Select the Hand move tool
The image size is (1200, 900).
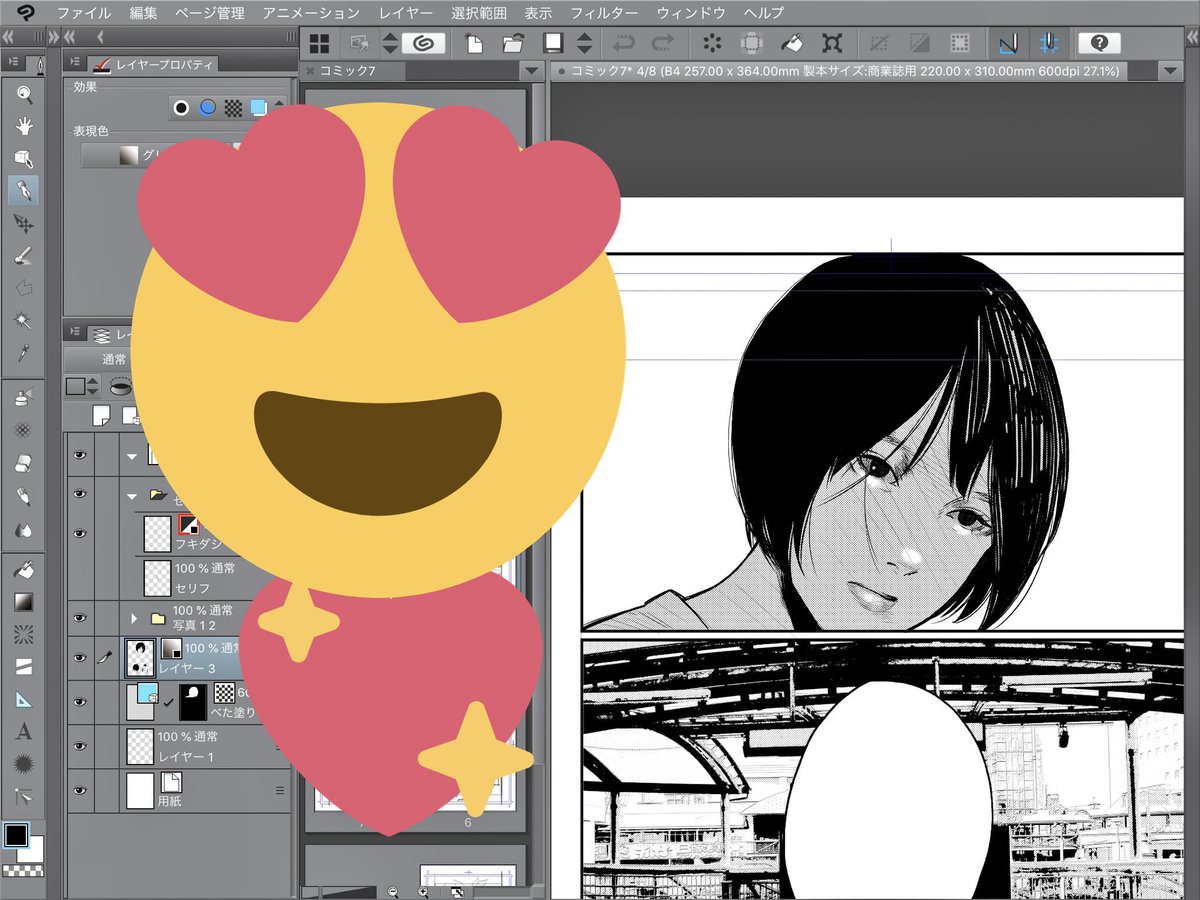[24, 126]
